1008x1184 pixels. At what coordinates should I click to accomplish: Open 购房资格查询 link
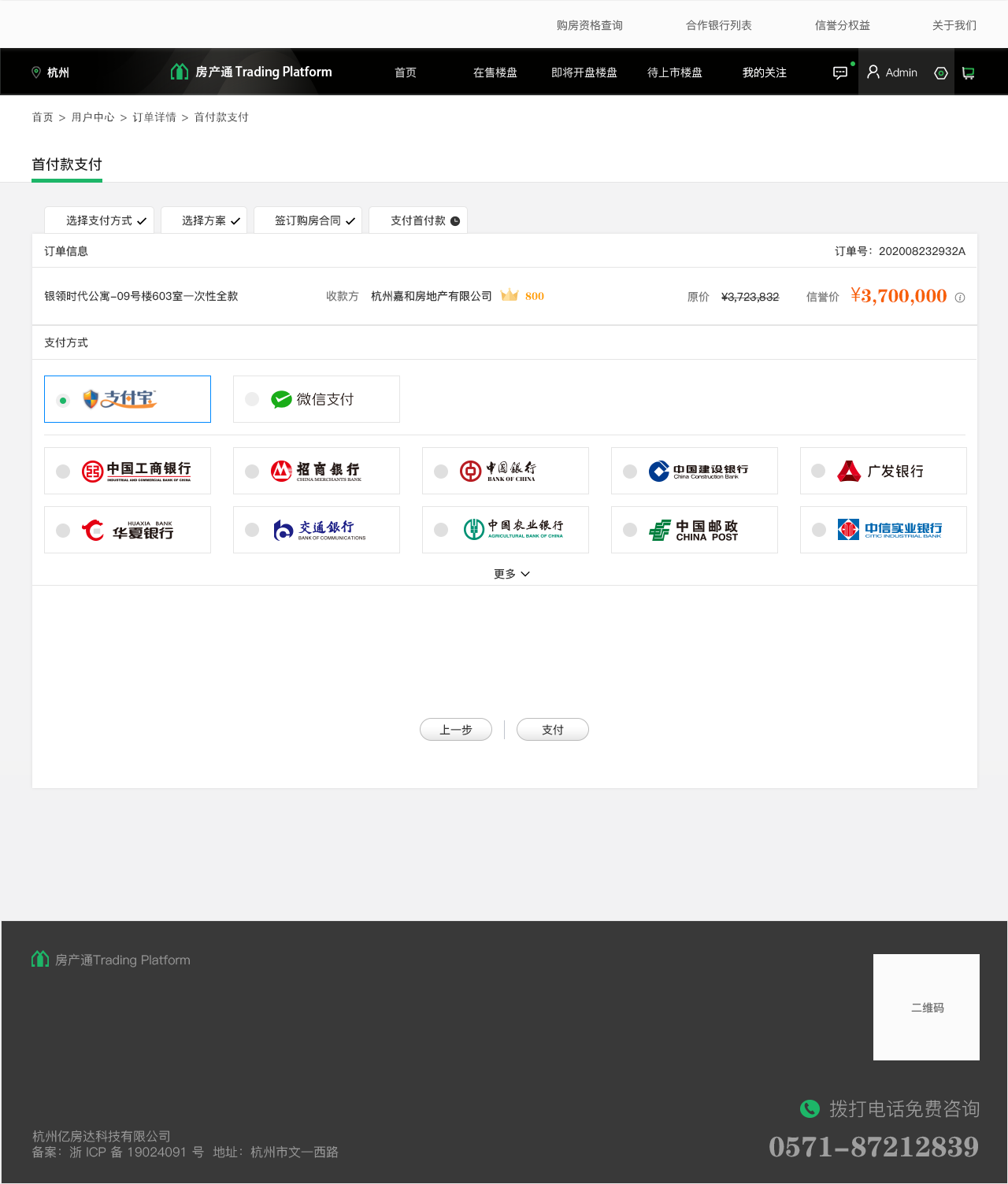[x=590, y=25]
